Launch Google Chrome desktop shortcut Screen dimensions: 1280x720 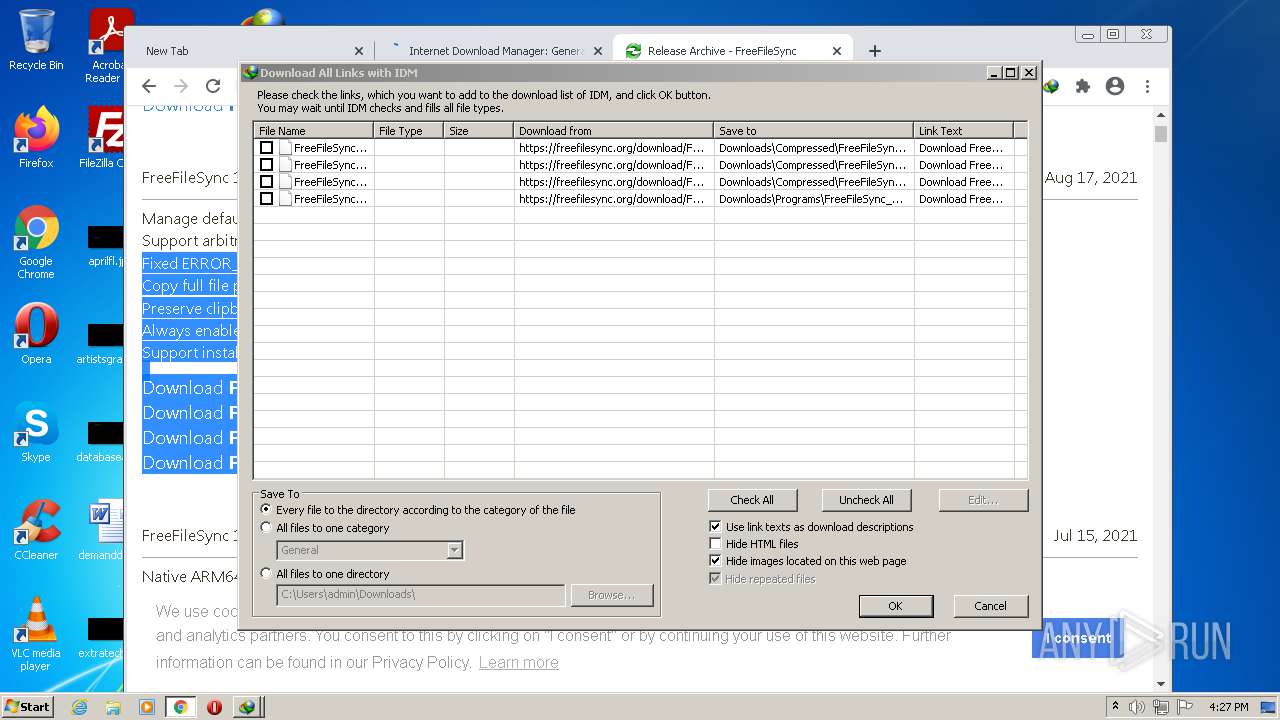(36, 242)
